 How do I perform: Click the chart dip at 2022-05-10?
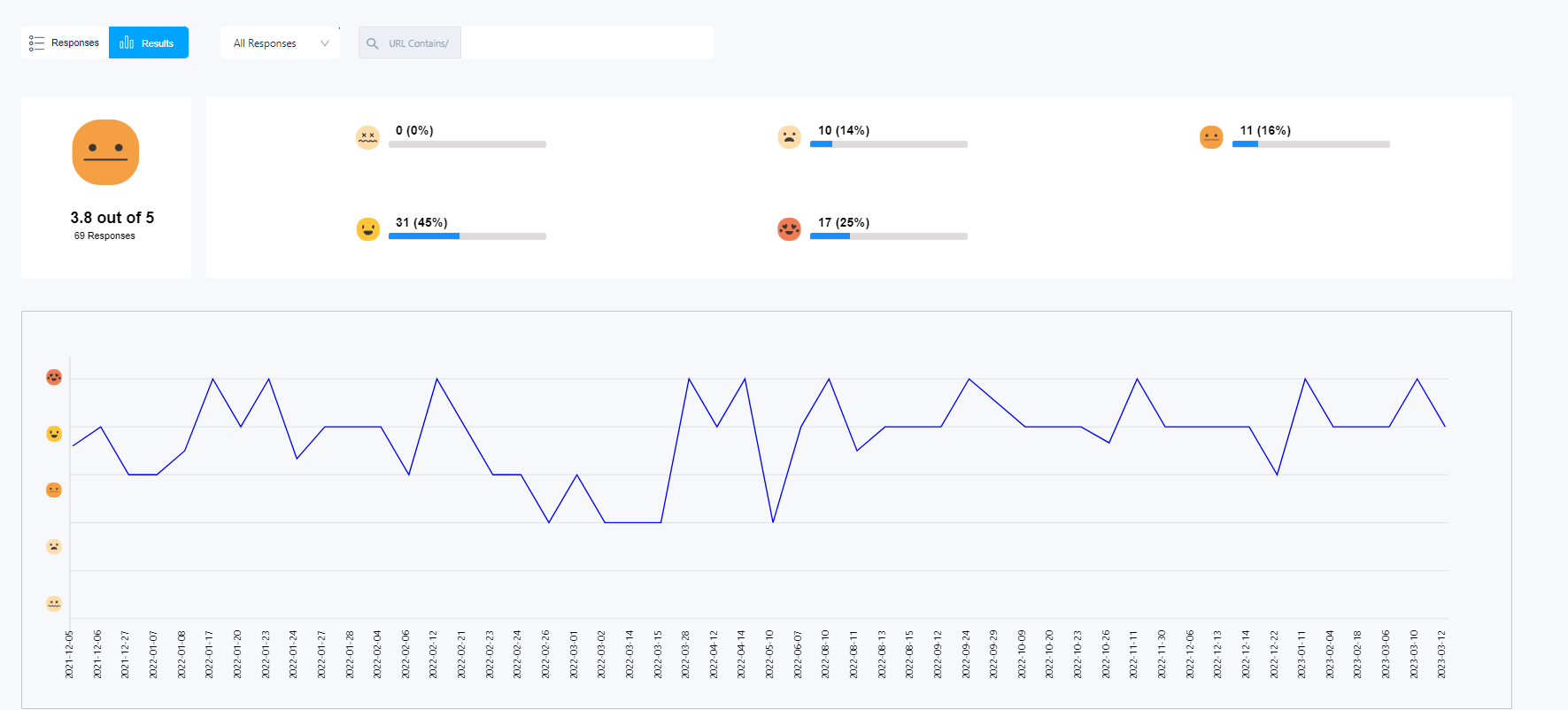(x=773, y=522)
